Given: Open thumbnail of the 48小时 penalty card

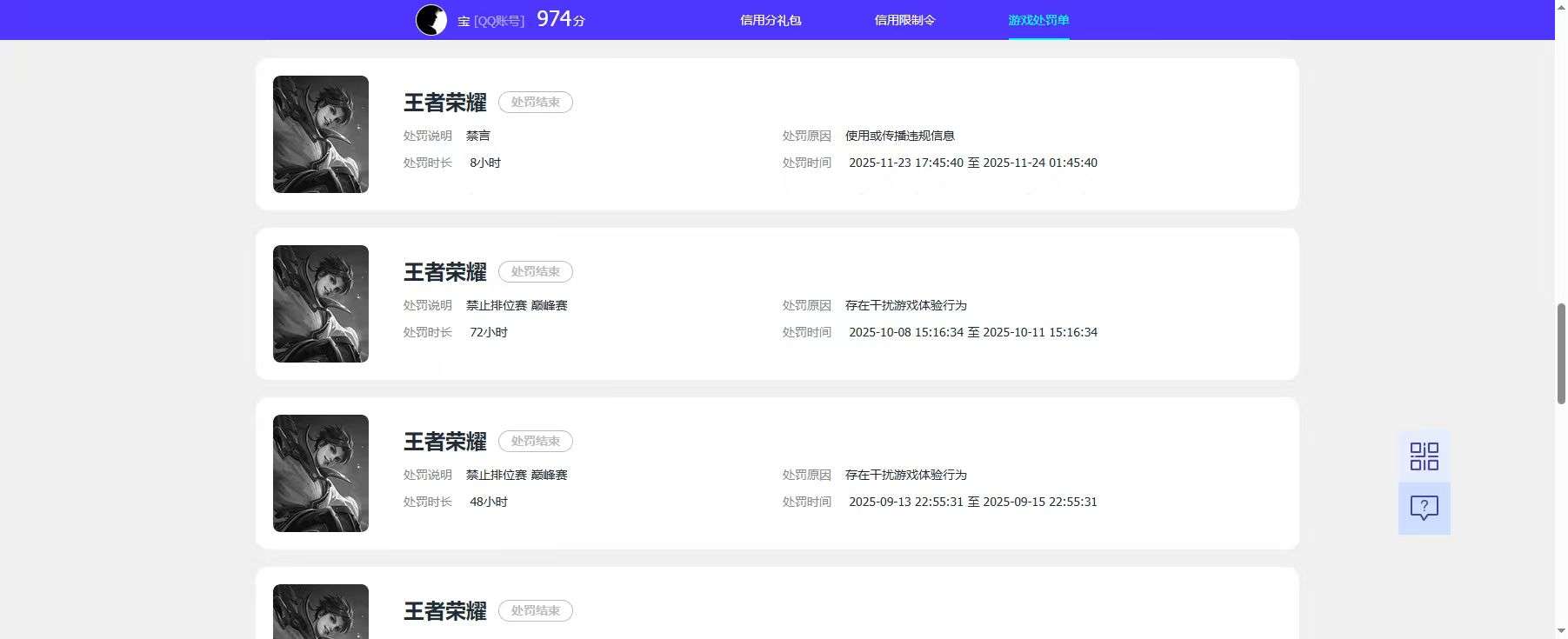Looking at the screenshot, I should pyautogui.click(x=321, y=473).
